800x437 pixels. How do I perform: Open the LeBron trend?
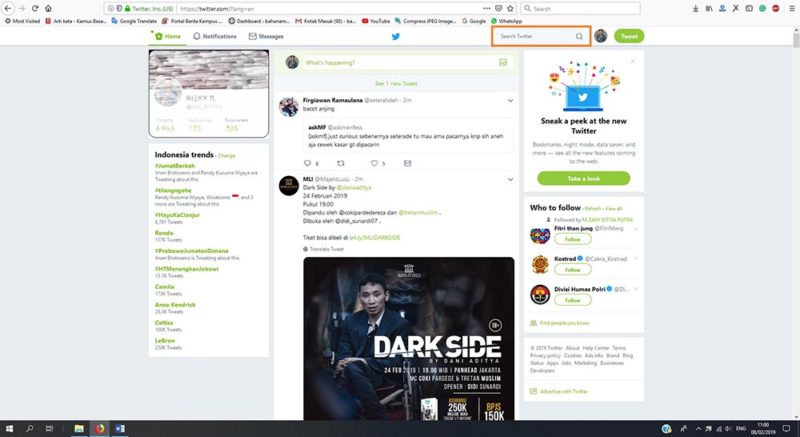(165, 340)
